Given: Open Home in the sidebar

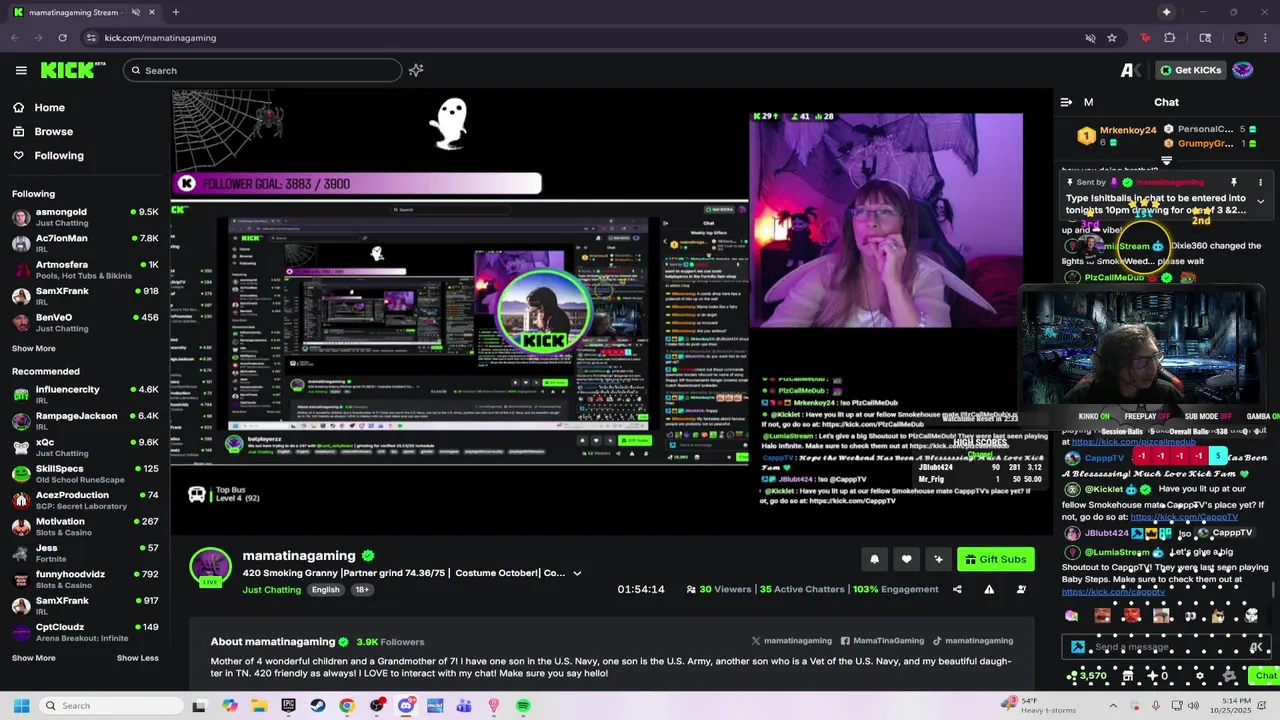Looking at the screenshot, I should [39, 108].
